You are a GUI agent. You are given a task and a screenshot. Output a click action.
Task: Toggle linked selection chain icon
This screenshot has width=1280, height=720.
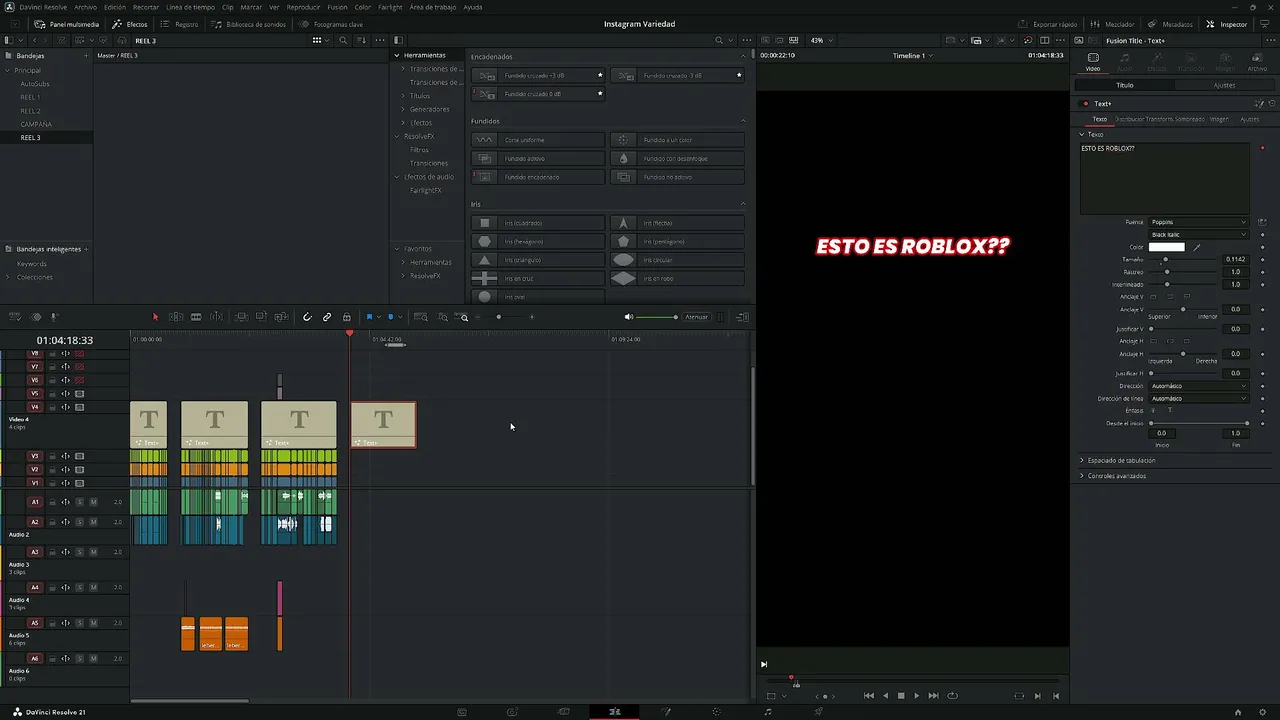327,317
